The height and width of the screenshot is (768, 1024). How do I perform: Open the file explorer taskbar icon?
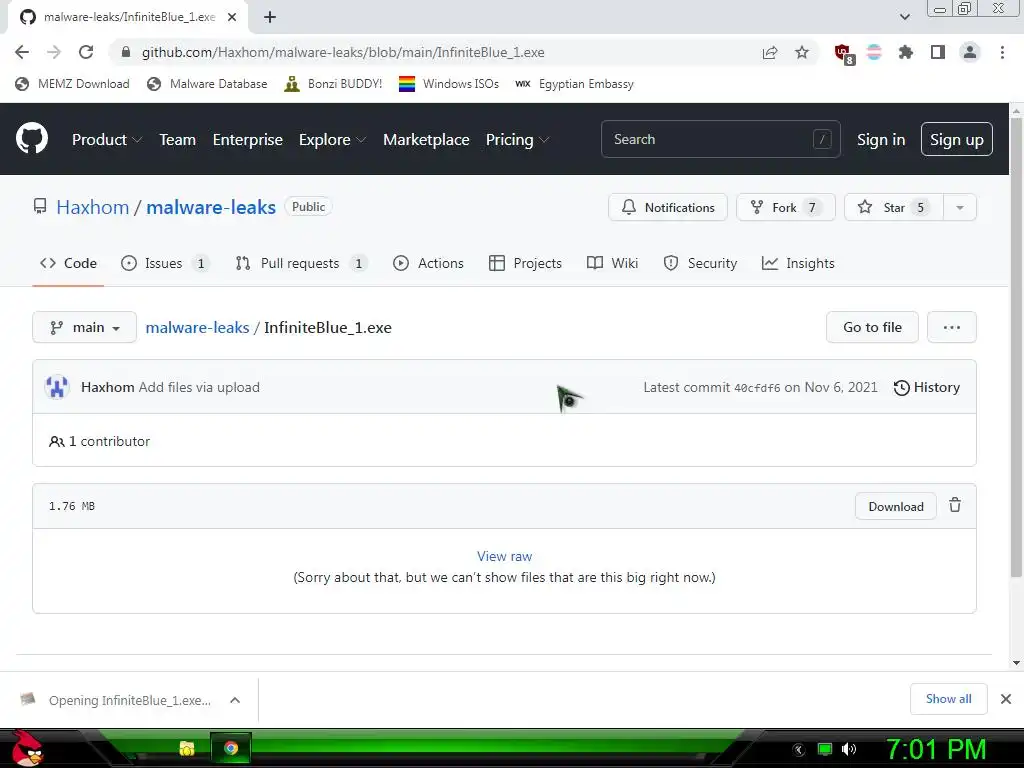pyautogui.click(x=187, y=748)
